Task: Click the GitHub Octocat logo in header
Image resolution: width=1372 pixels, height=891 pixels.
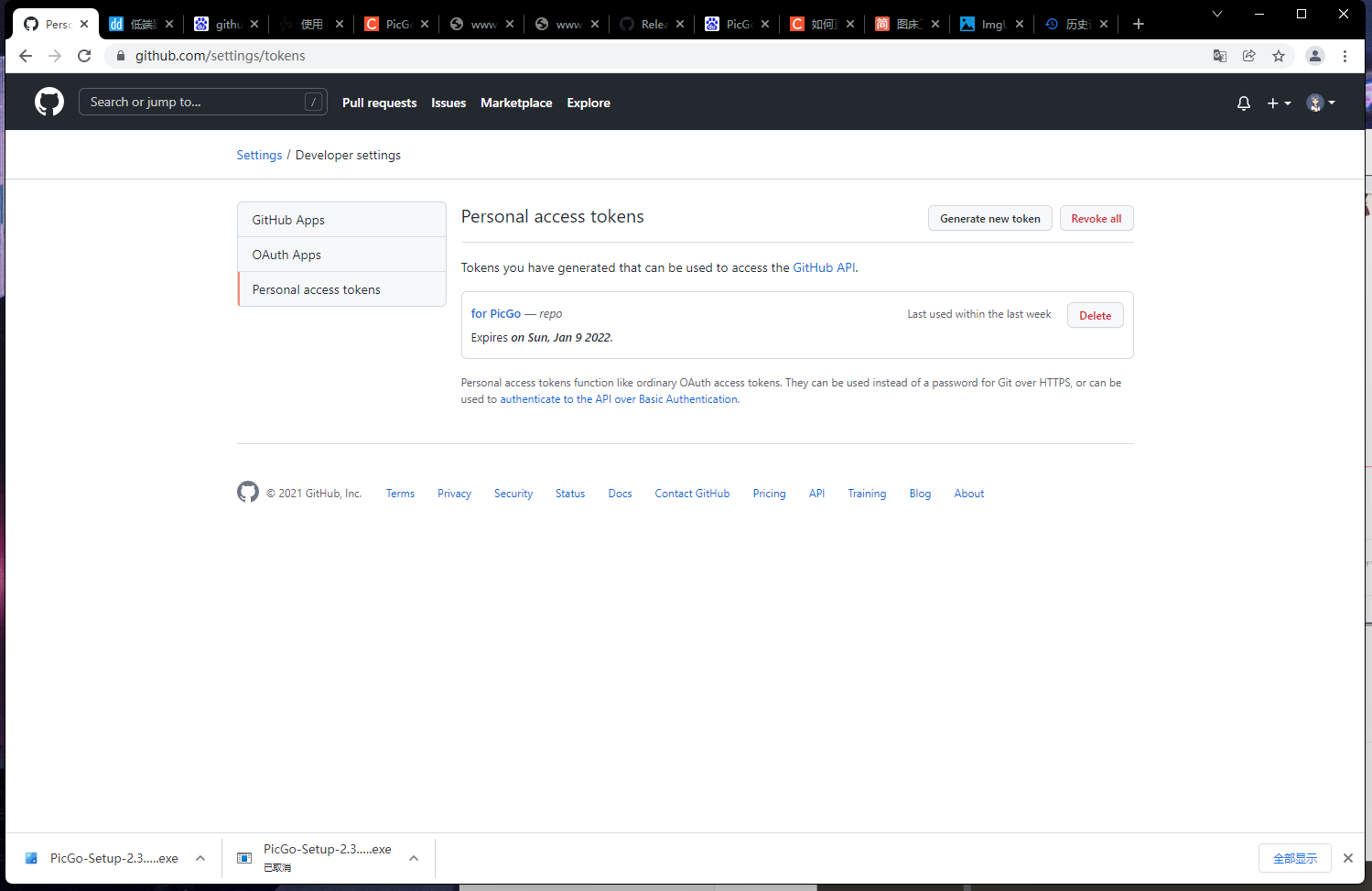Action: [x=49, y=102]
